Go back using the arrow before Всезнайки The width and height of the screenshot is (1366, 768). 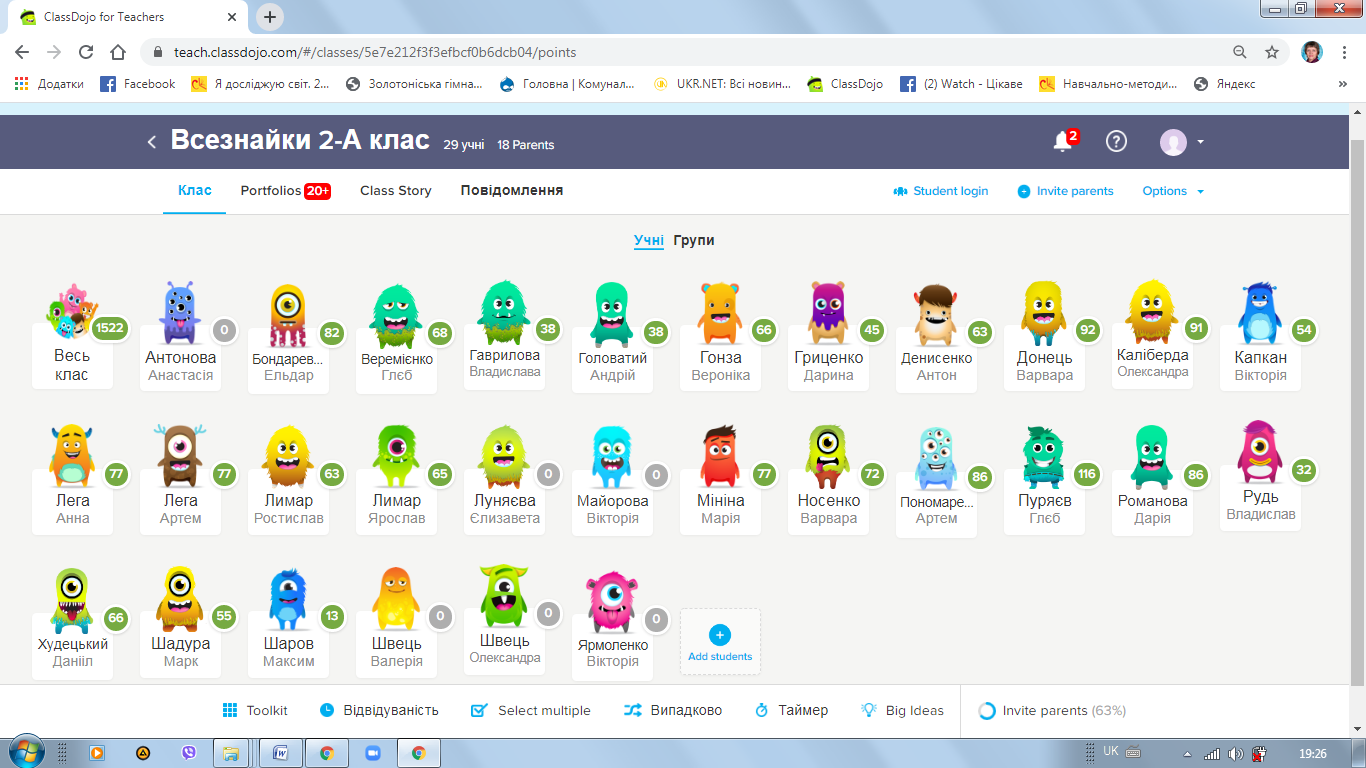coord(152,142)
